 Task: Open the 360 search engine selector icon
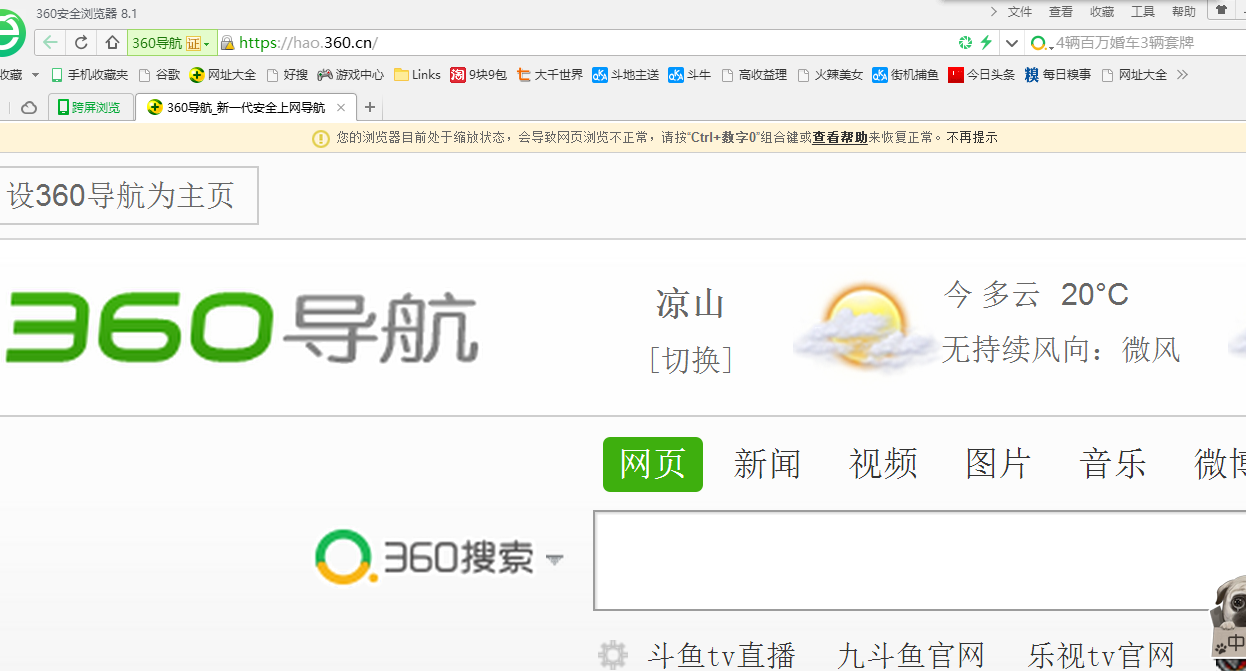[x=1042, y=43]
